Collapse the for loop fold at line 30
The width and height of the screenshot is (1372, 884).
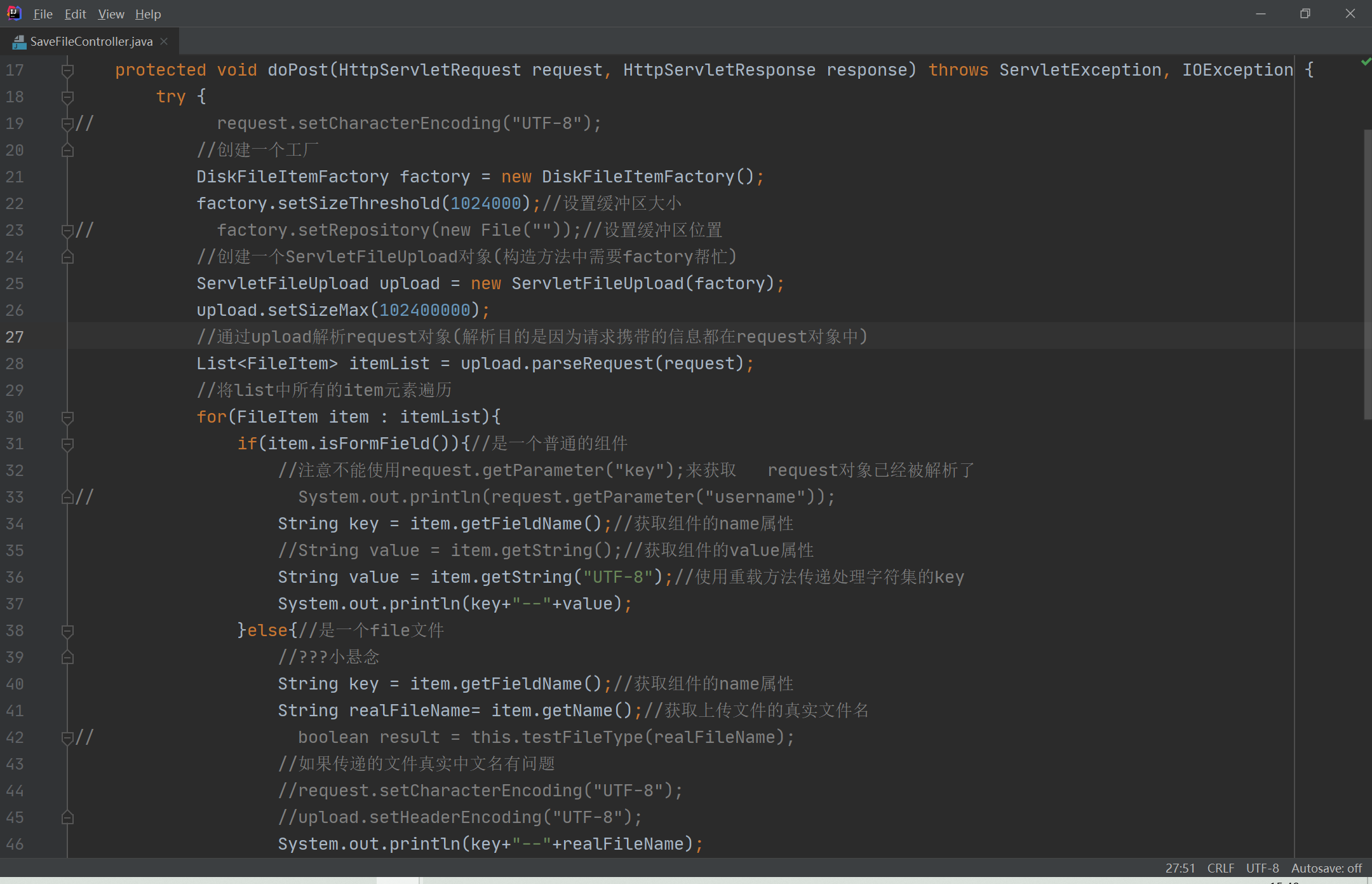(x=67, y=417)
